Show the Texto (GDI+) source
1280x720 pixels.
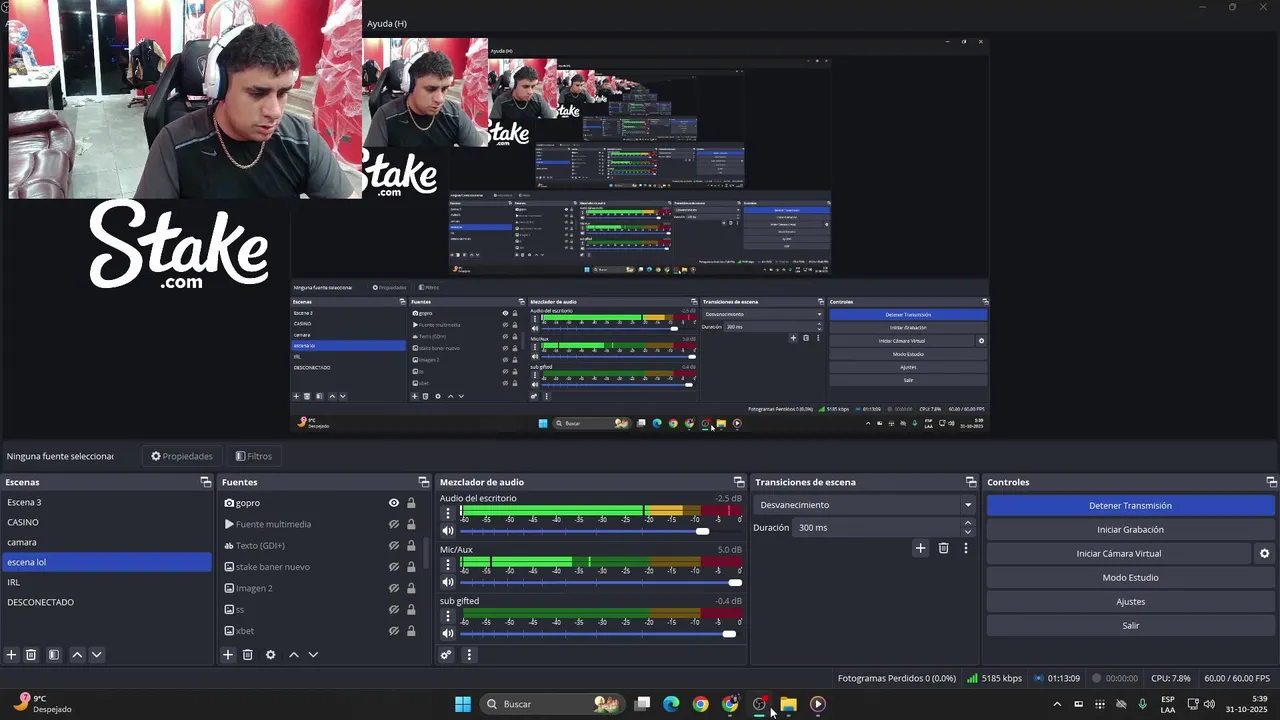click(x=394, y=546)
